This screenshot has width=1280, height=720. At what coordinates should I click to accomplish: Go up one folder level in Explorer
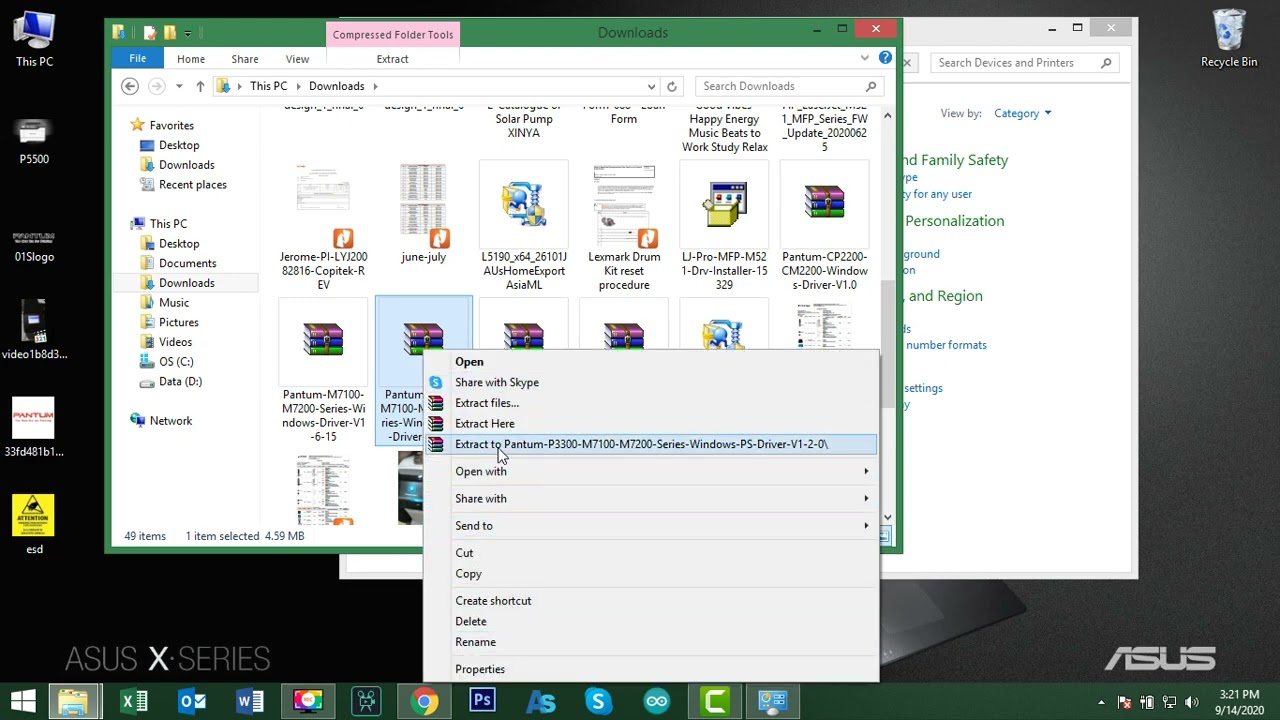pyautogui.click(x=200, y=86)
